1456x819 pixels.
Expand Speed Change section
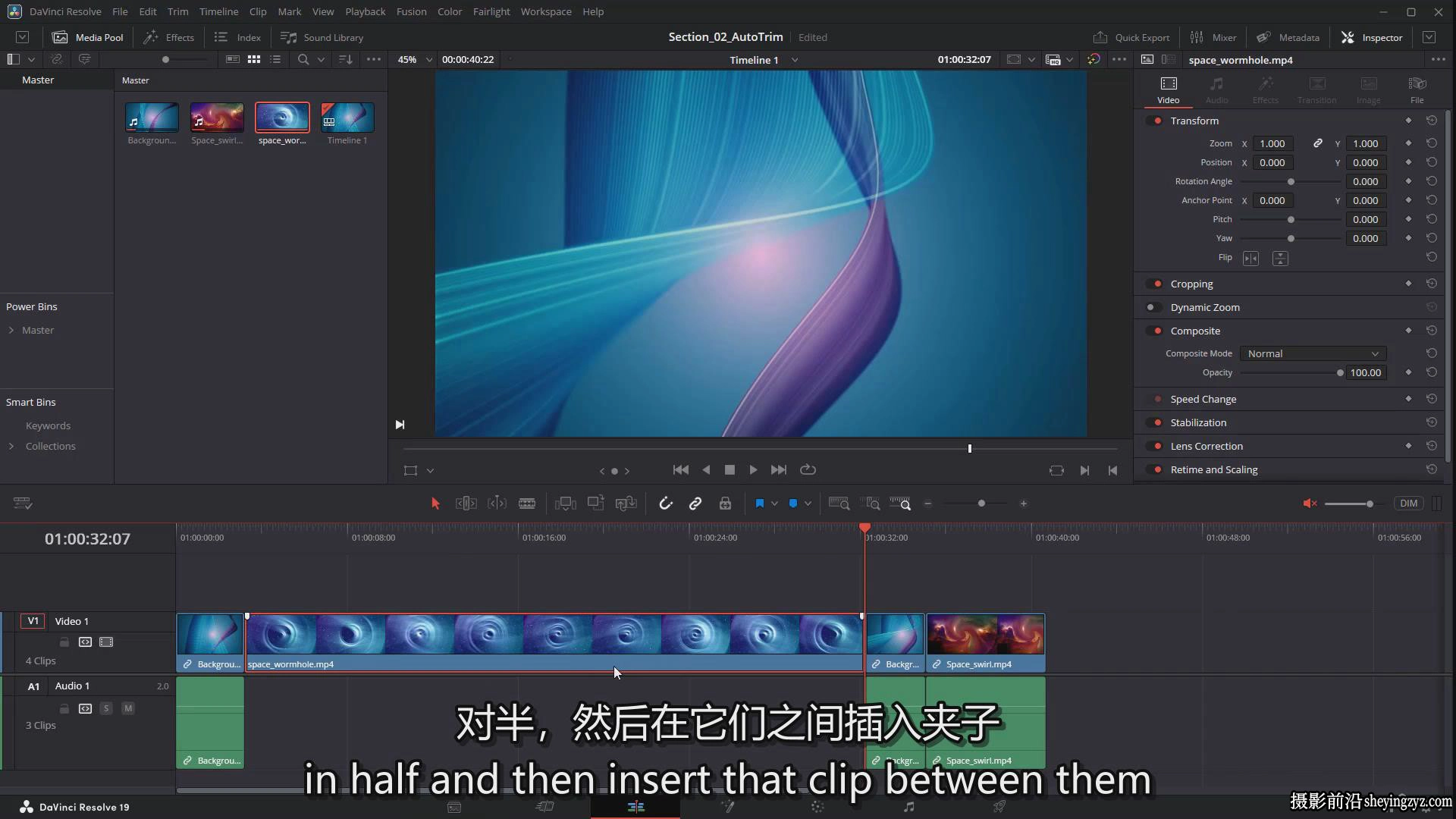1203,399
